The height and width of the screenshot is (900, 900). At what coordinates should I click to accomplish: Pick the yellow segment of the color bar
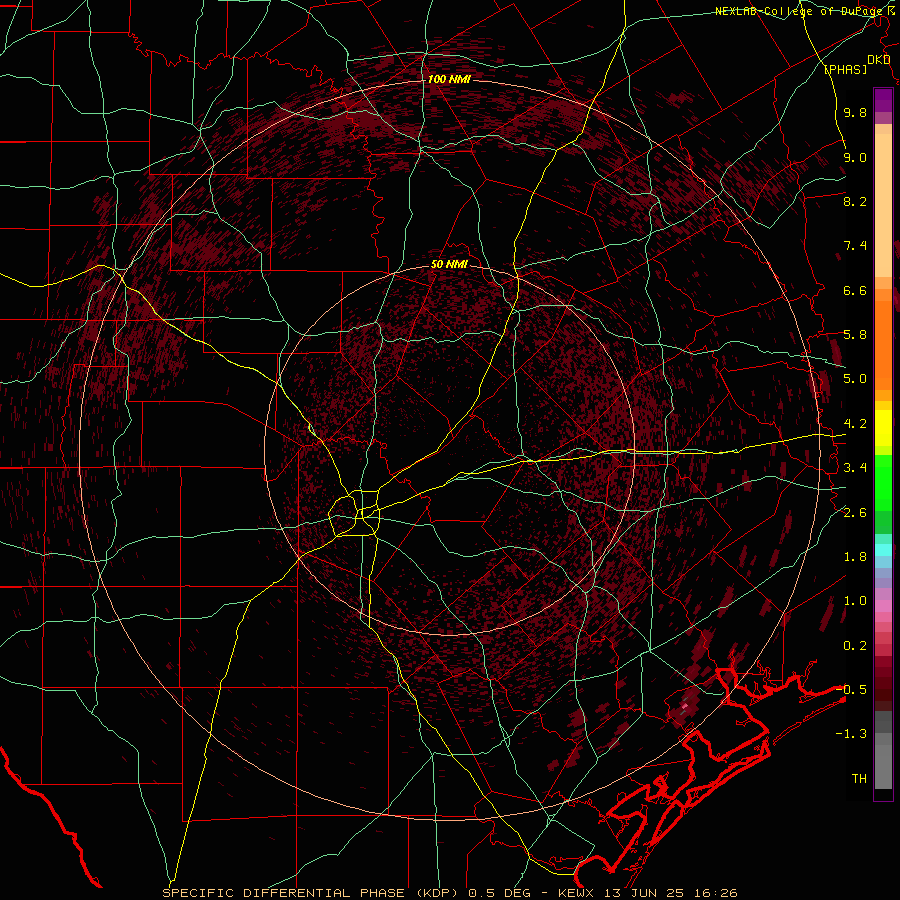(883, 428)
